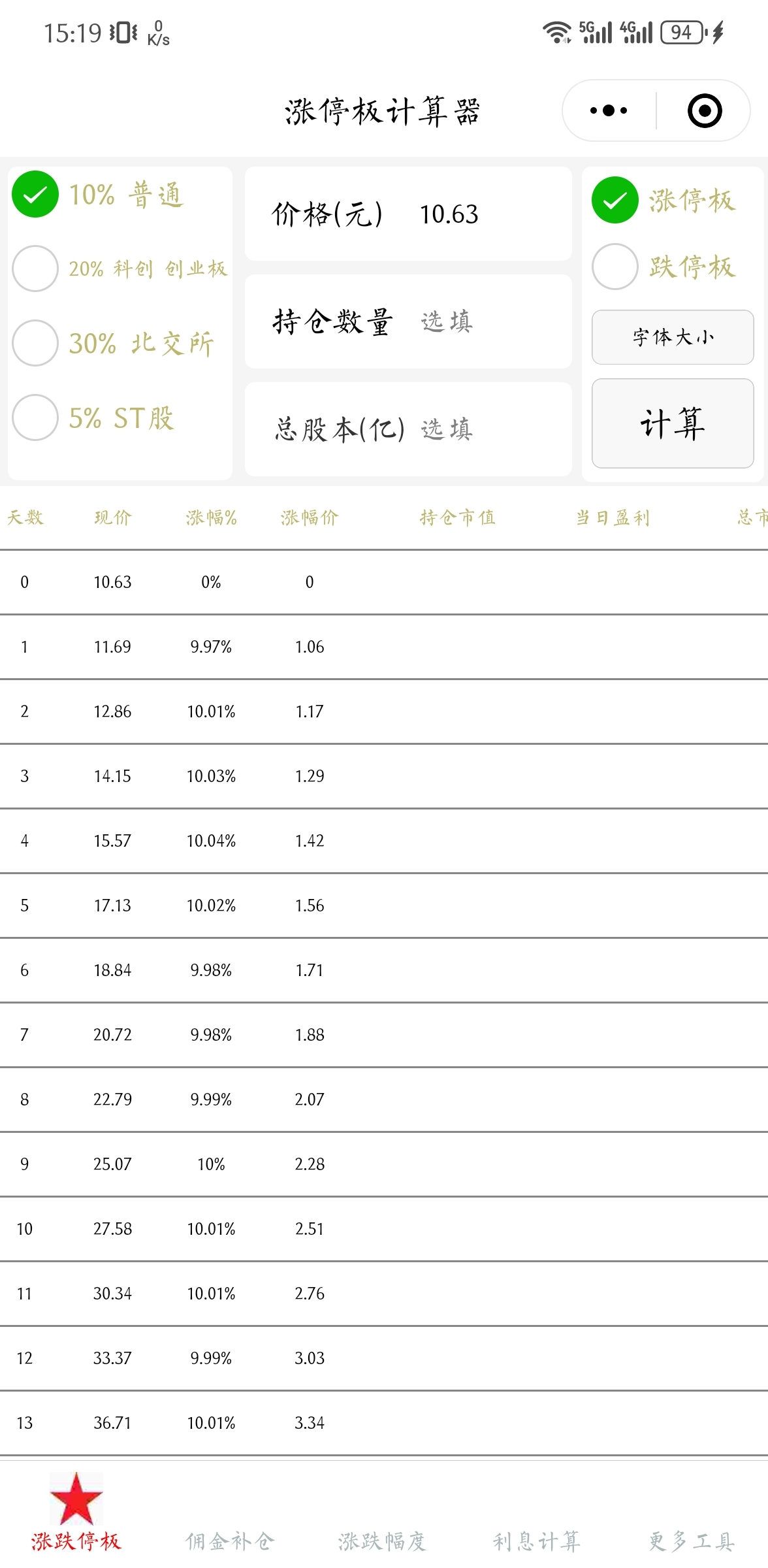Switch to the 利息计算 tab
The image size is (768, 1568).
(x=537, y=1541)
